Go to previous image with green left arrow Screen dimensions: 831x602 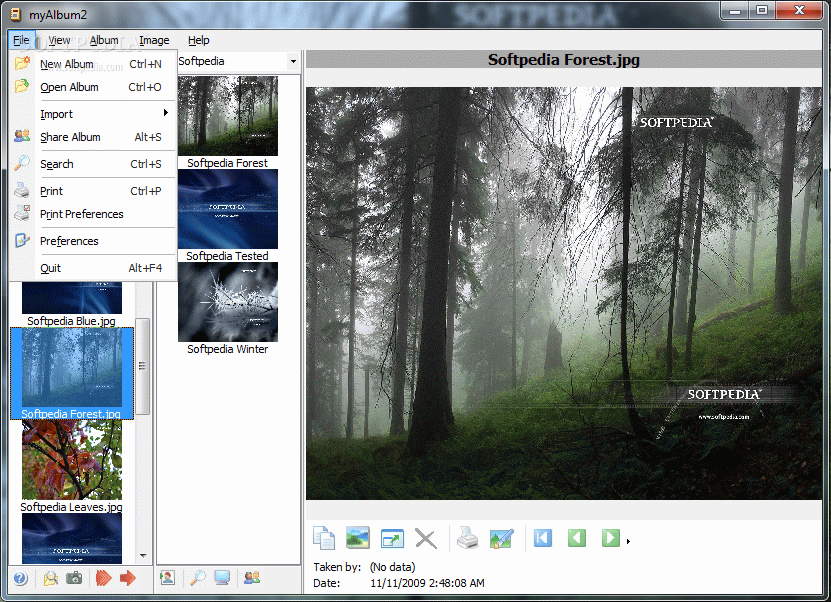[577, 538]
